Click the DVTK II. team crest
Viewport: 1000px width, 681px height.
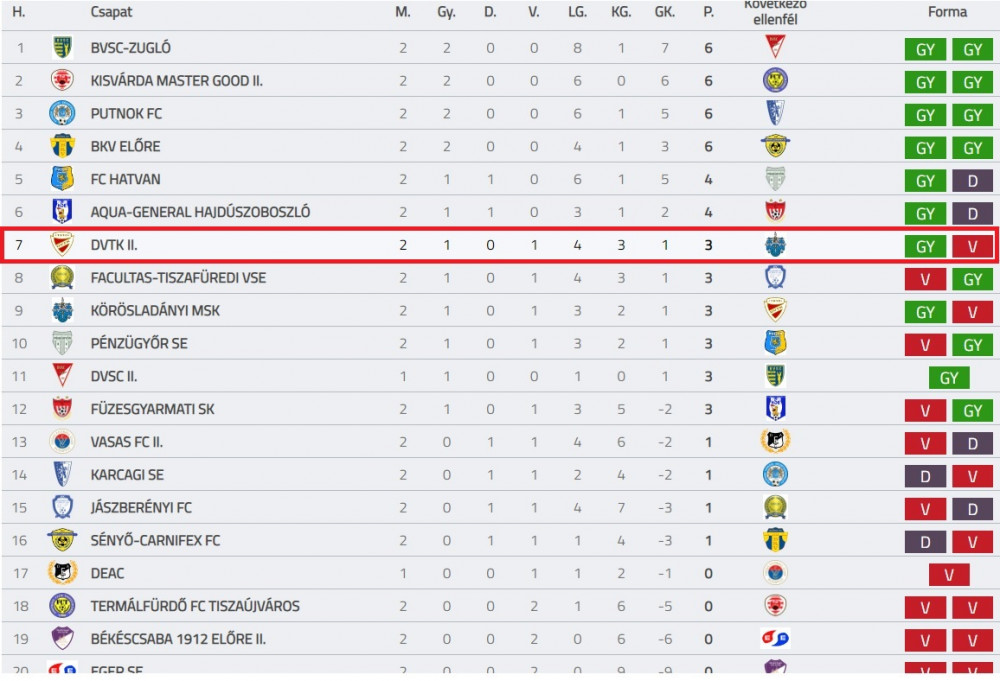(x=62, y=245)
